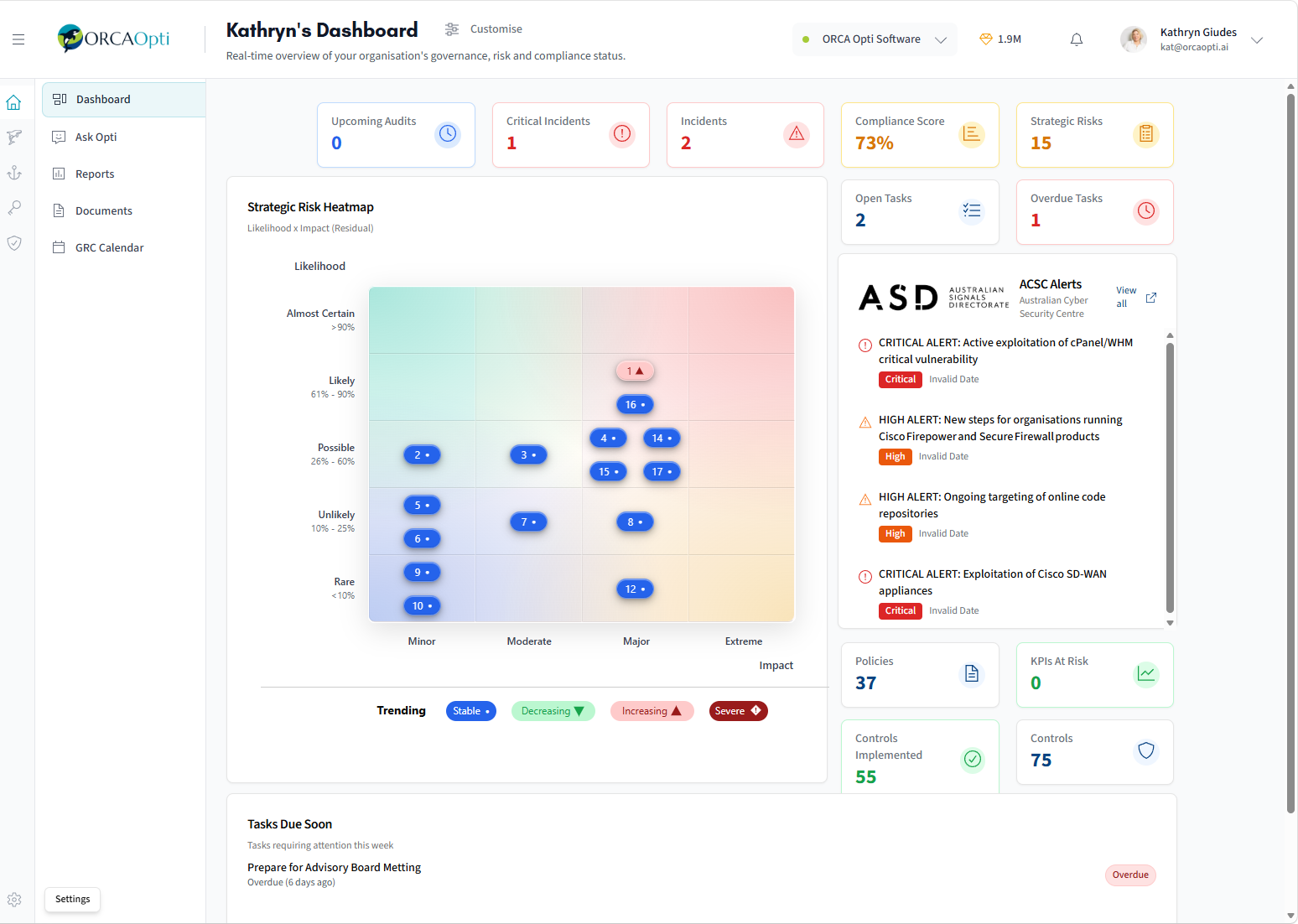Click Kathryn Giudes' profile avatar
This screenshot has width=1298, height=924.
click(1134, 39)
